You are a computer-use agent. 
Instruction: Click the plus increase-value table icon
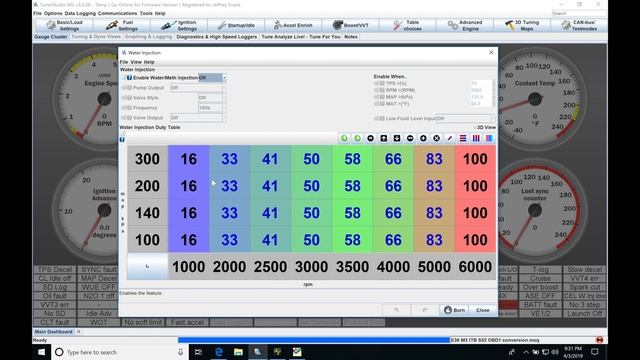[423, 138]
